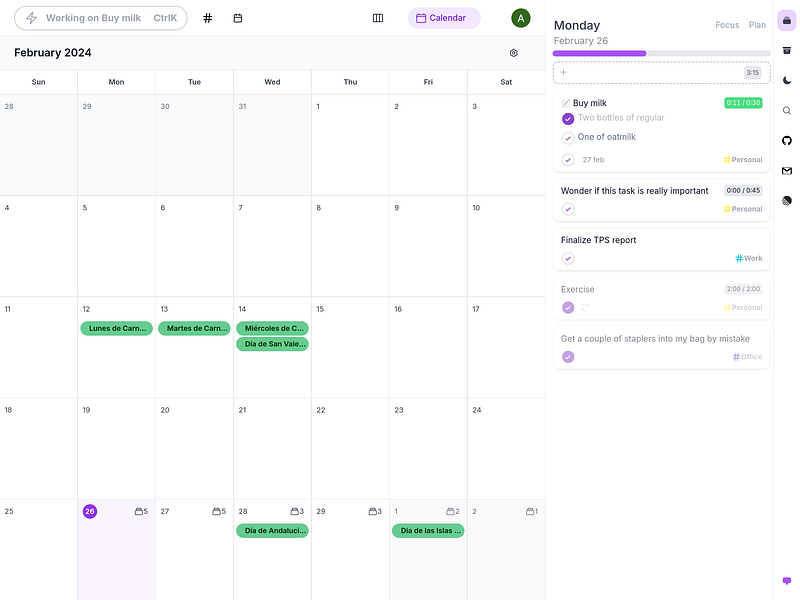Click the 0:00 / 0:45 time estimate
800x600 pixels.
pyautogui.click(x=743, y=191)
